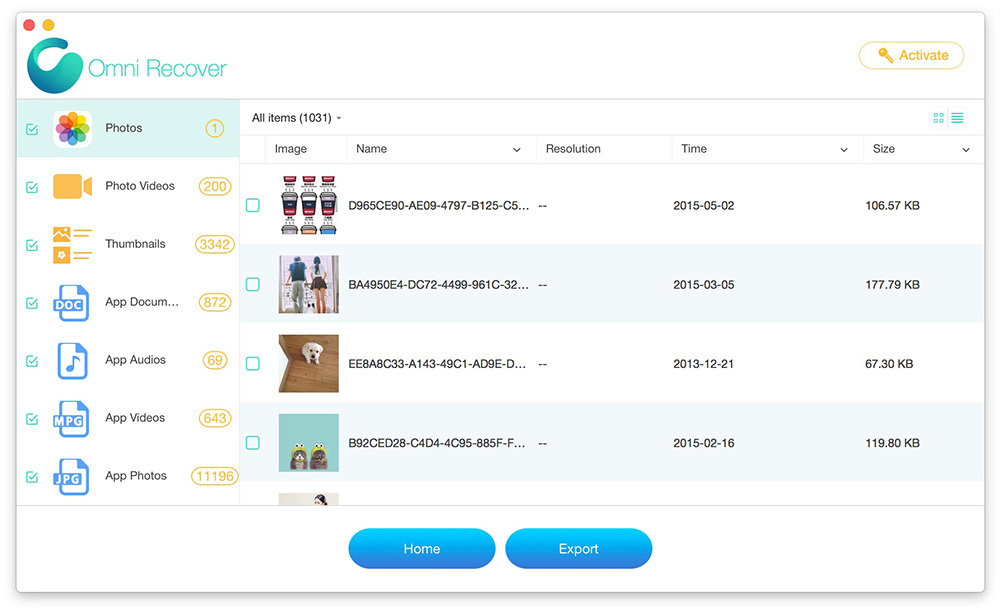Click the JPG App Photos icon
This screenshot has height=613, width=1001.
click(70, 477)
